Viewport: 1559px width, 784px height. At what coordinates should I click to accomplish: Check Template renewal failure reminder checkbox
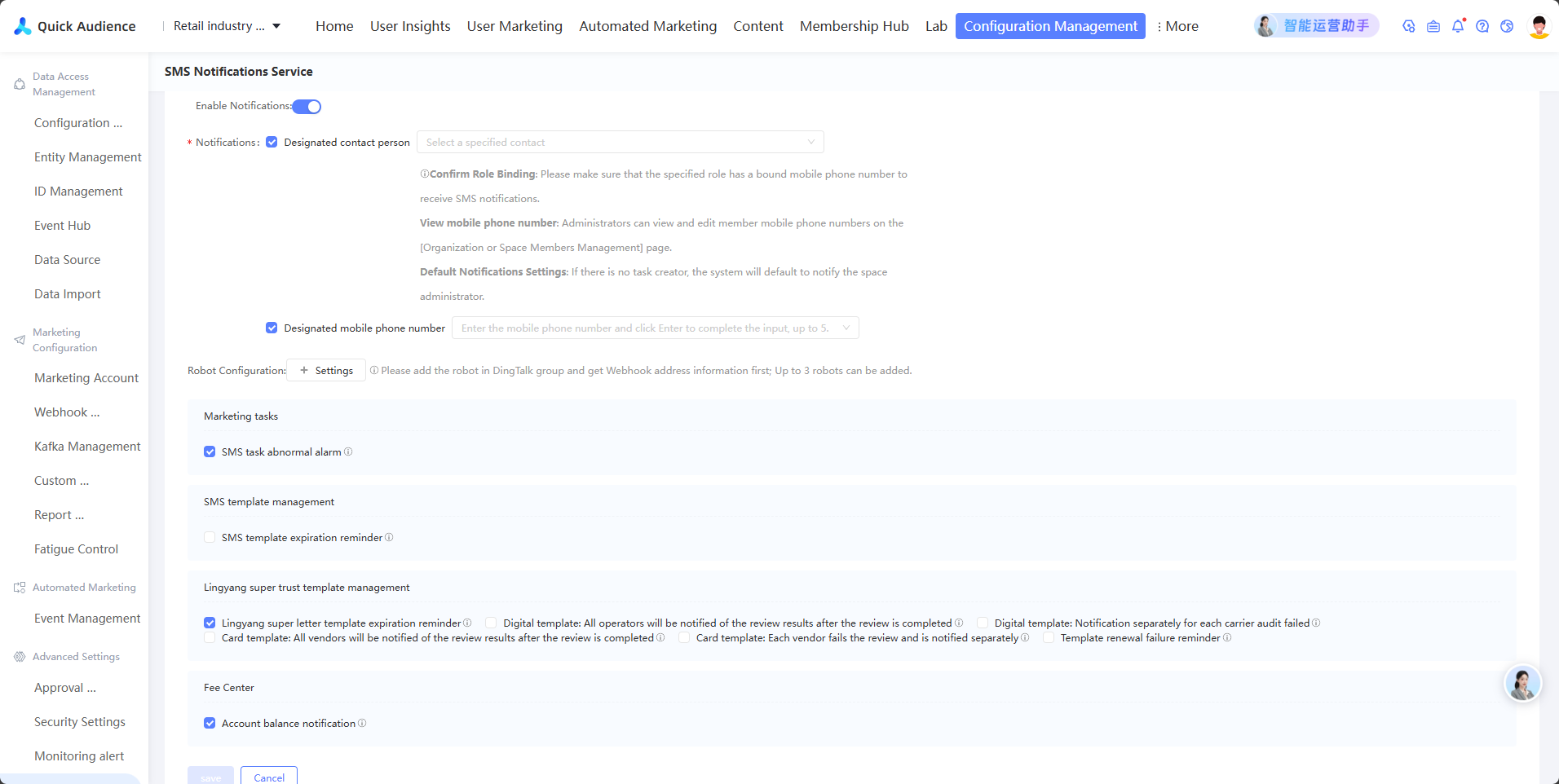pos(1049,637)
